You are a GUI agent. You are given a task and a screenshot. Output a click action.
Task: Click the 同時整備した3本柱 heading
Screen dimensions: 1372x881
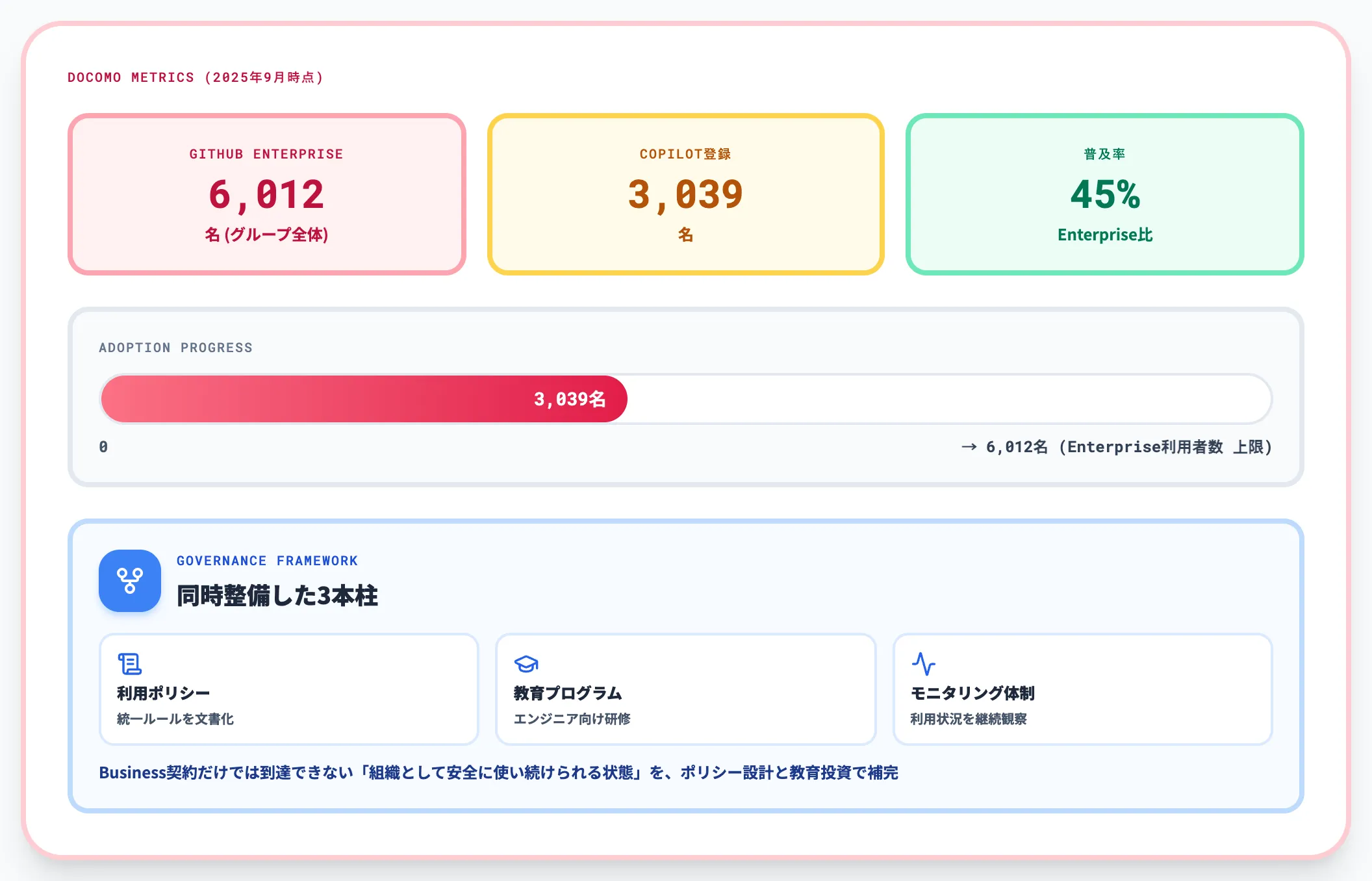(277, 596)
